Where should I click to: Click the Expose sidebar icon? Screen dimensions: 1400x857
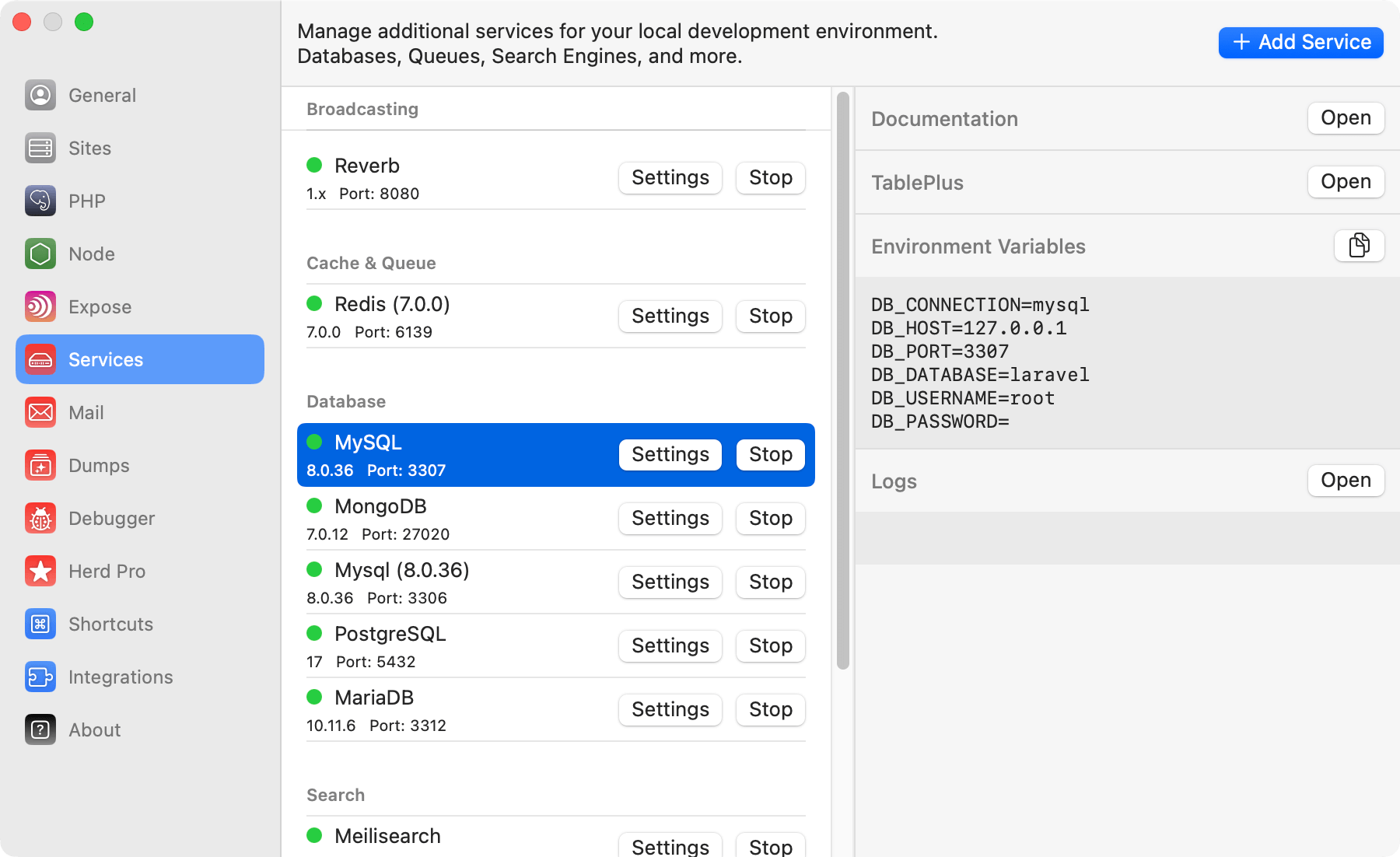pos(40,306)
